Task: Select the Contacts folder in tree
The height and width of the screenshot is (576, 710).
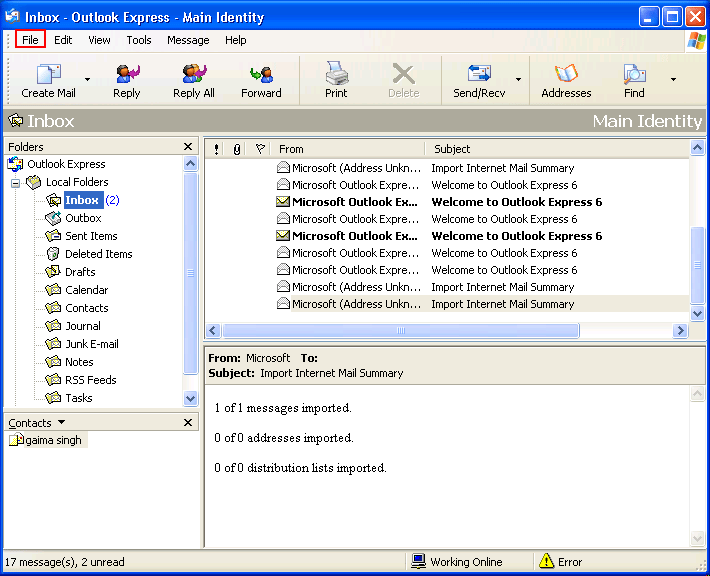Action: tap(87, 308)
